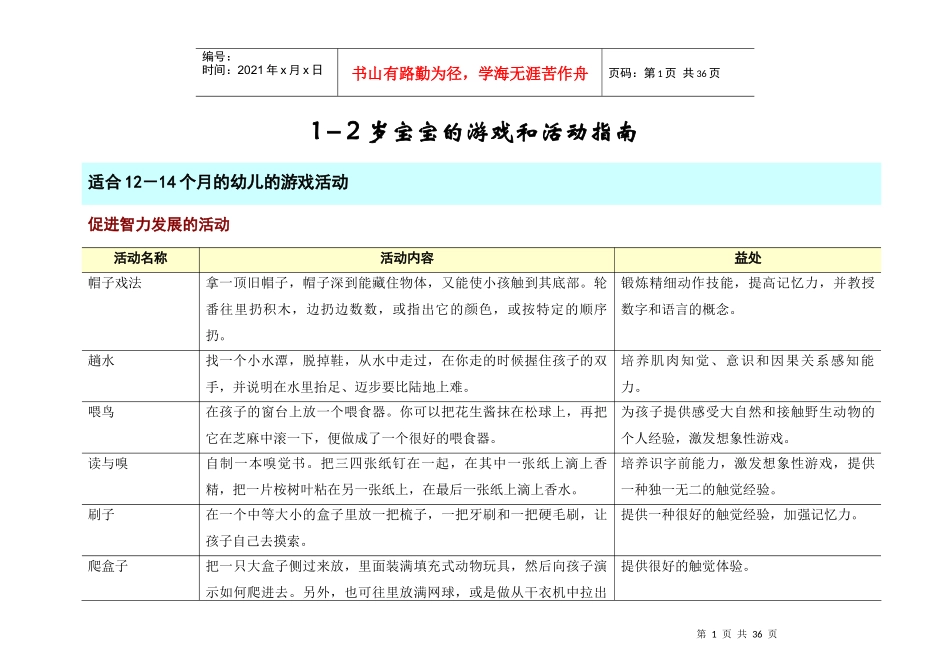Click the activity name 趟水
Image resolution: width=950 pixels, height=672 pixels.
click(x=101, y=361)
